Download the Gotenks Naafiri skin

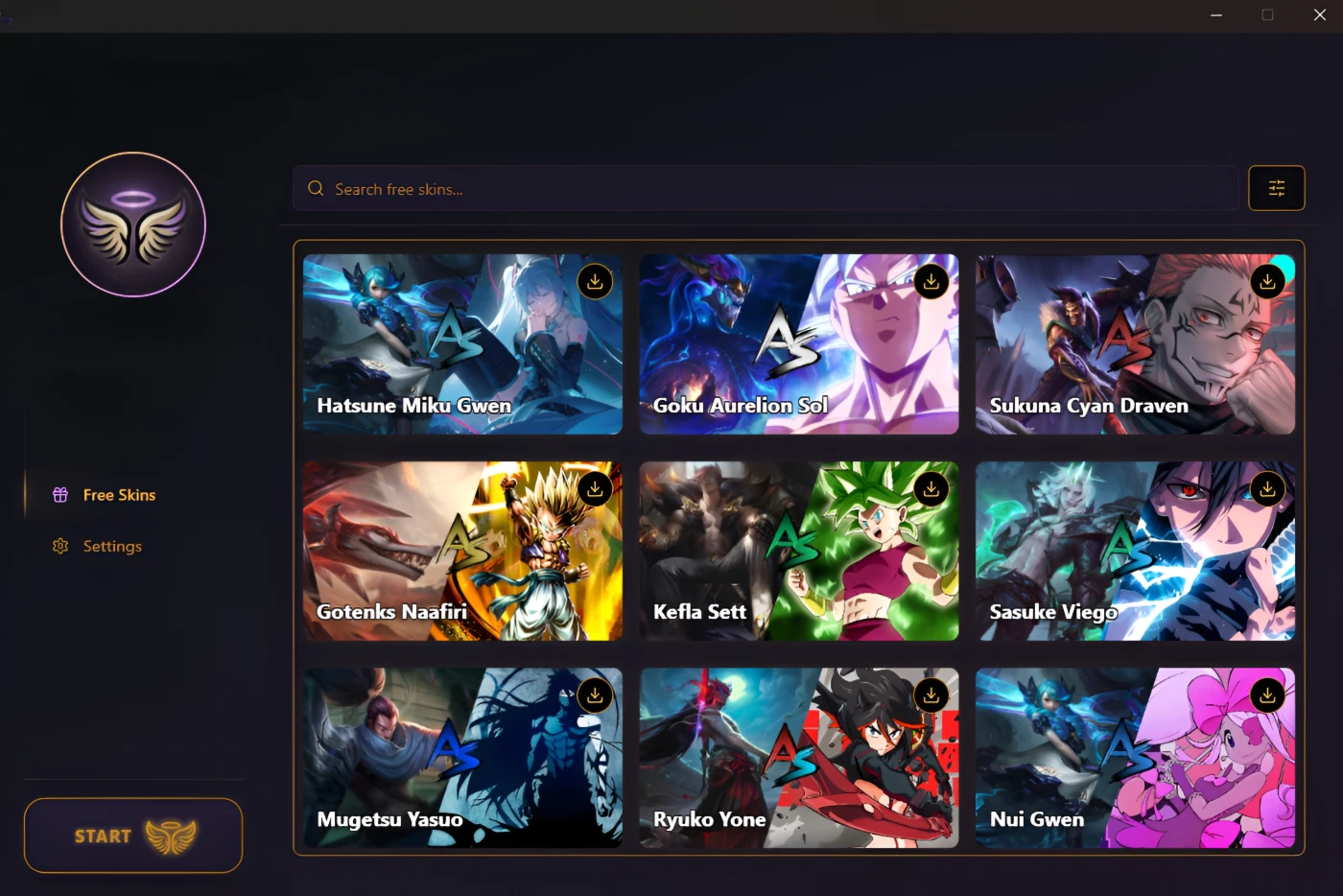coord(595,489)
